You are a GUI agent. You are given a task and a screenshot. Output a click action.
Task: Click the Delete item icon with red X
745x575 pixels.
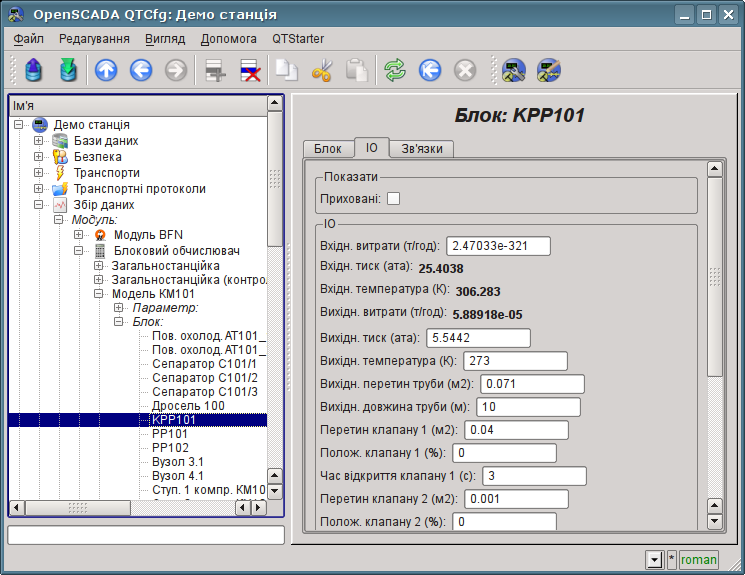[249, 70]
